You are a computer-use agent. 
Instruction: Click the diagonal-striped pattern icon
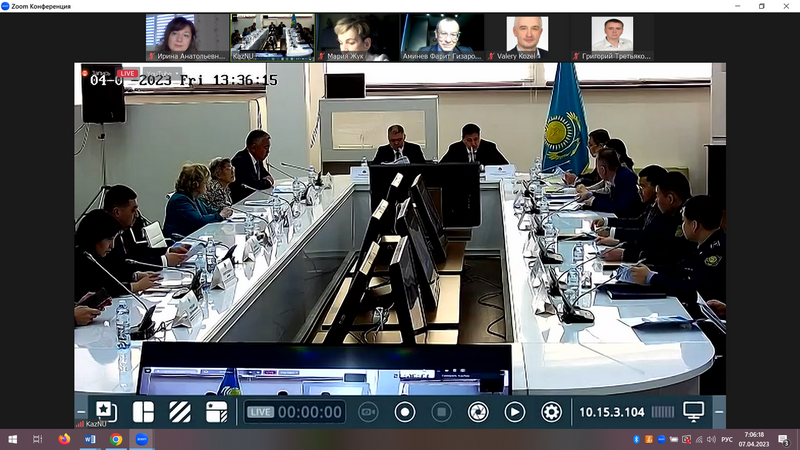click(x=180, y=412)
